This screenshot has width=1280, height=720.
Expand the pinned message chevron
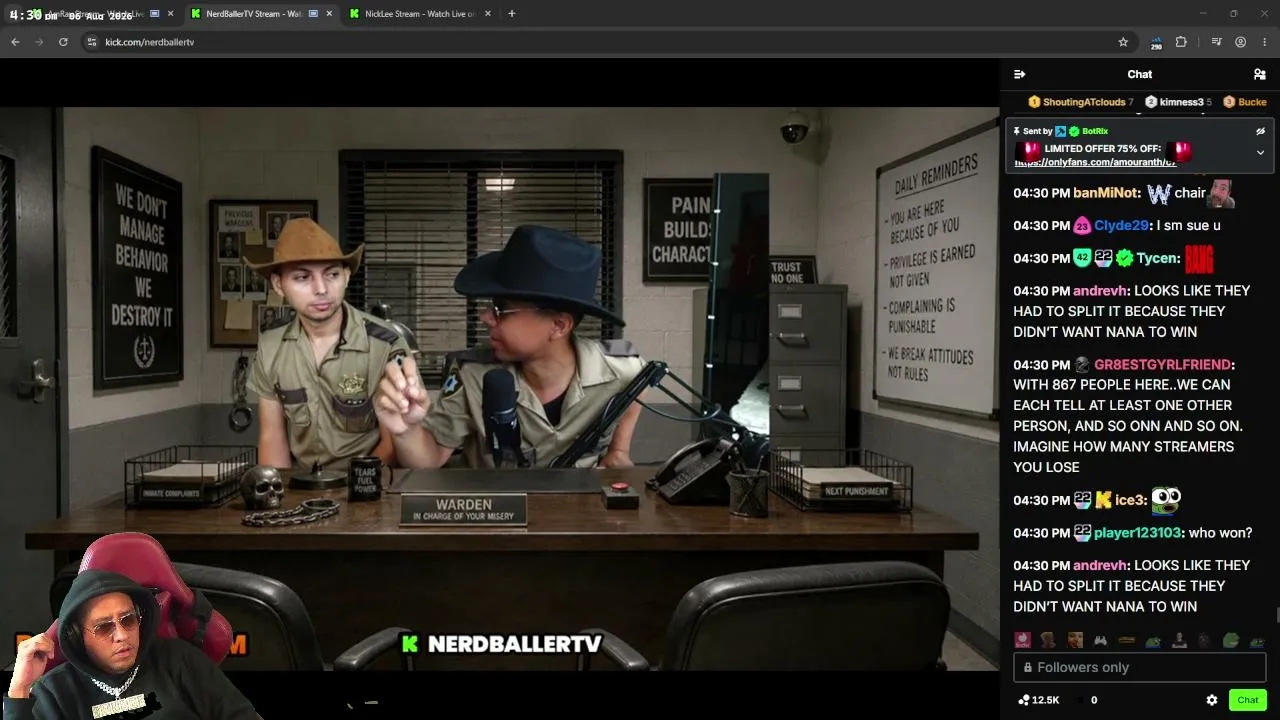click(x=1260, y=153)
